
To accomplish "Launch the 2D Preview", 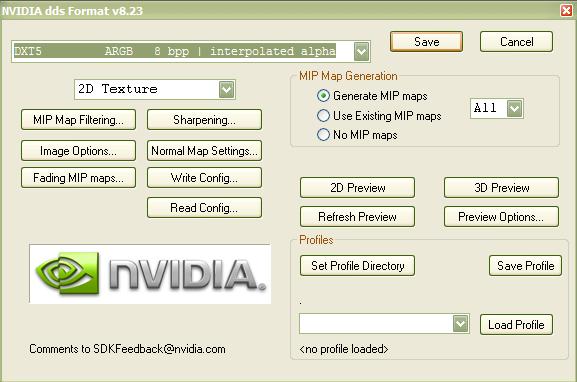I will (x=357, y=188).
